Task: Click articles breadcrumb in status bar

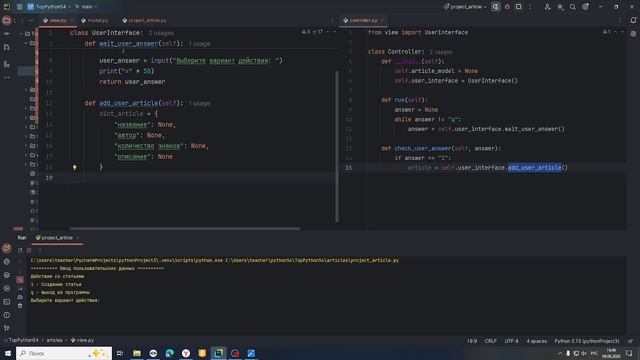Action: point(54,340)
